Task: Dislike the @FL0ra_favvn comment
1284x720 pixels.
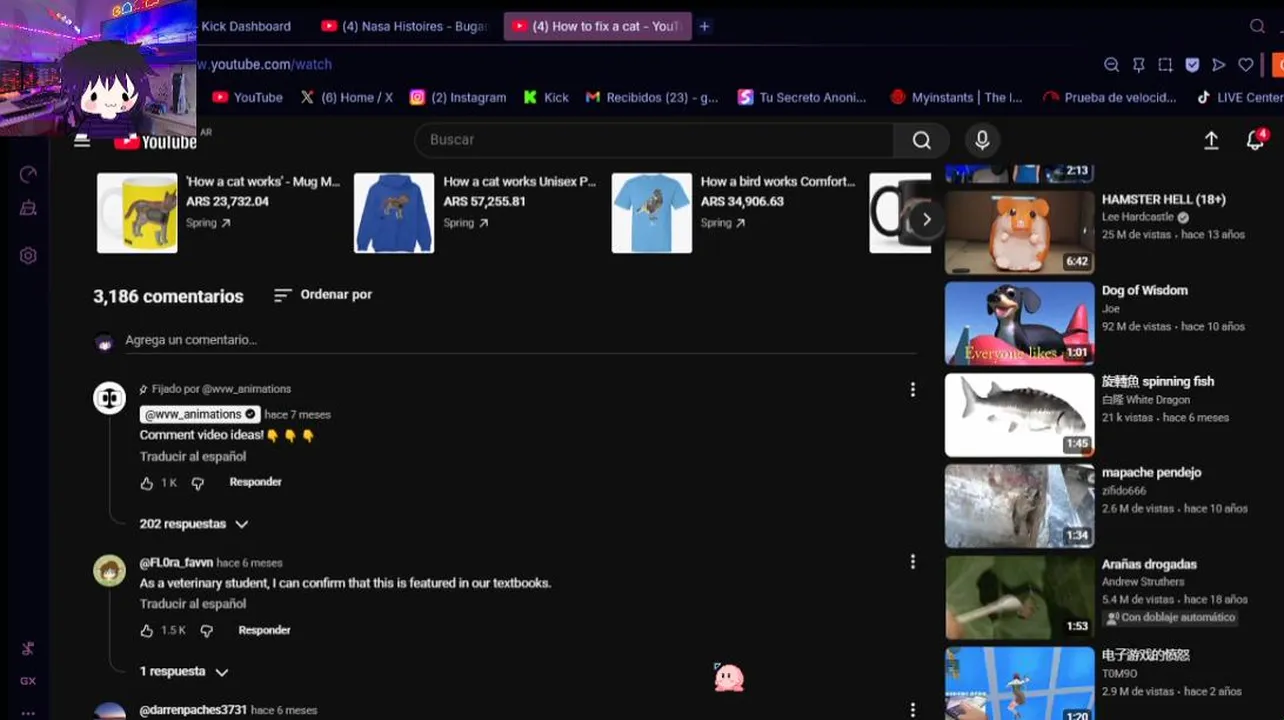Action: [x=206, y=631]
